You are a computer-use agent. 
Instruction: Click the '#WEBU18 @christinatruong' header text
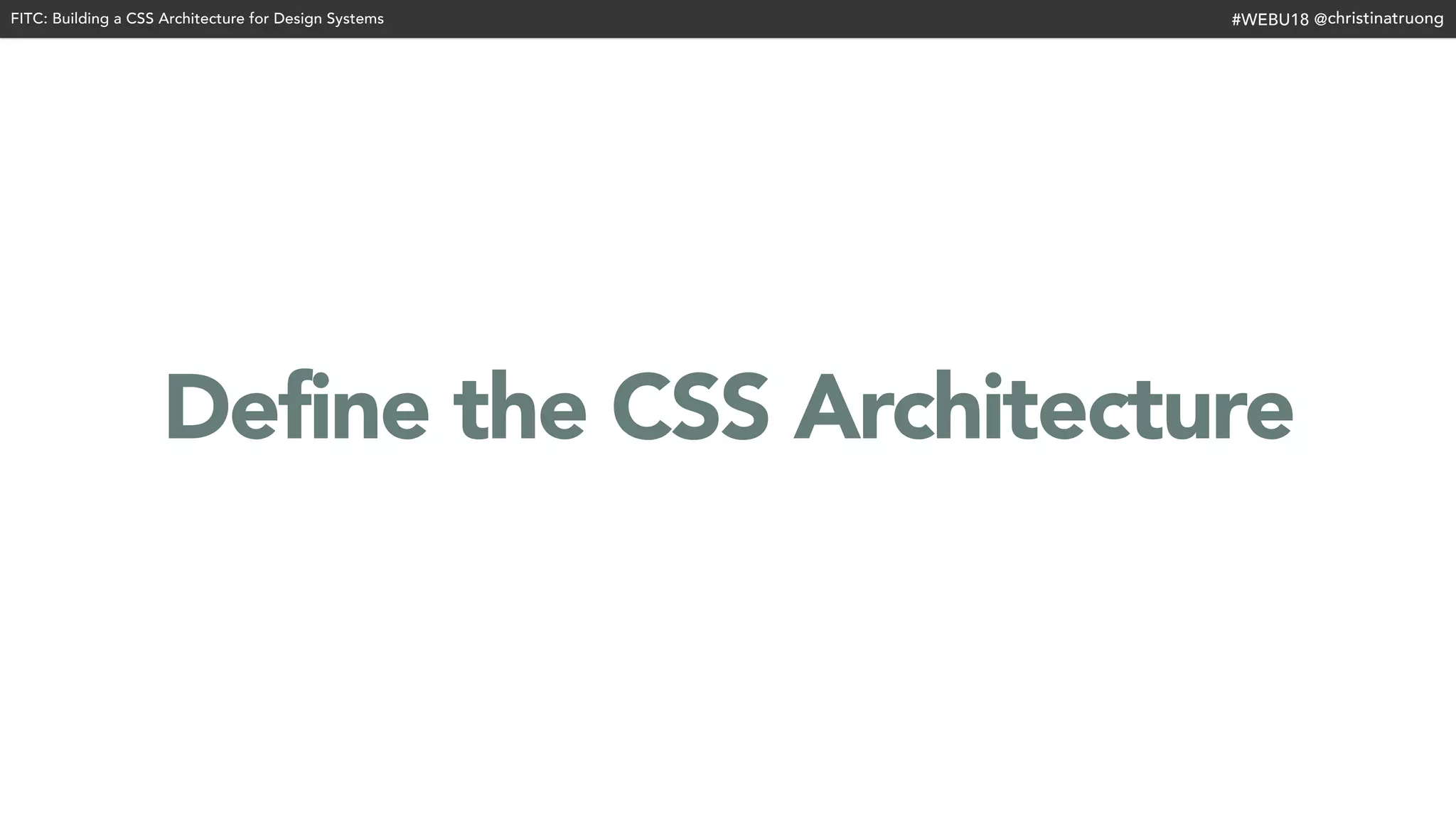tap(1337, 19)
